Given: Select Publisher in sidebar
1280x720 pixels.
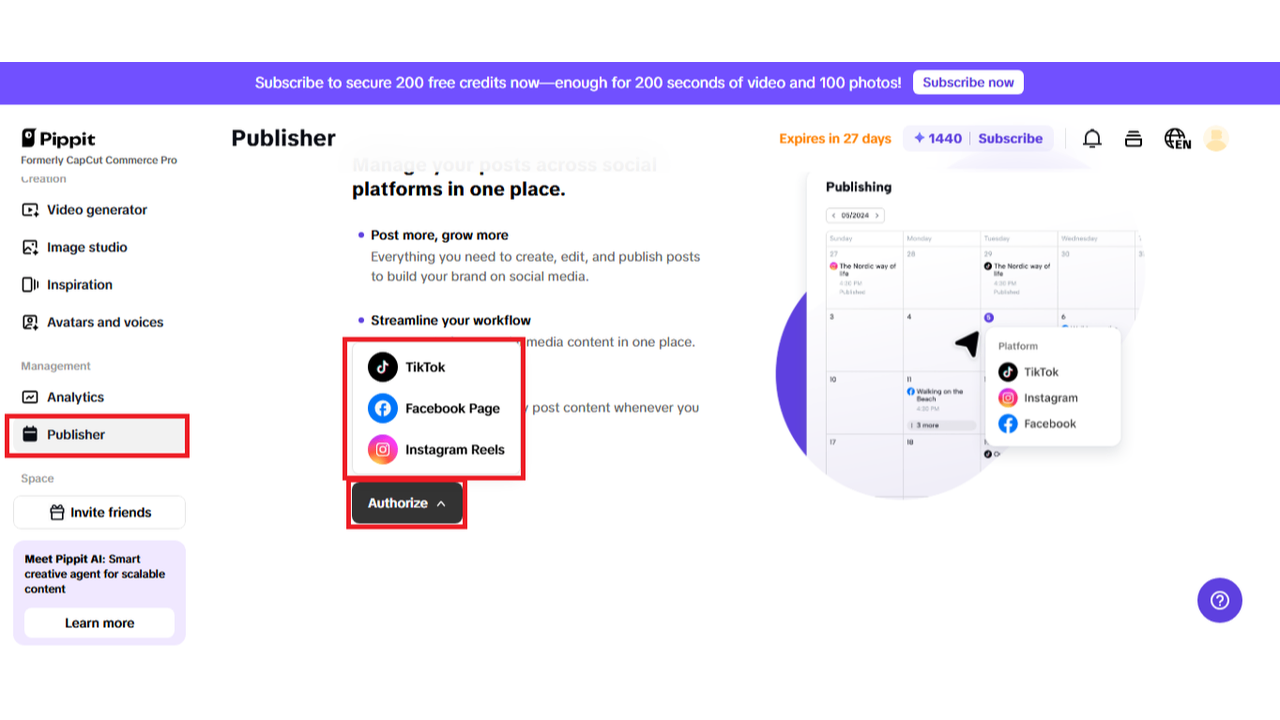Looking at the screenshot, I should tap(76, 435).
